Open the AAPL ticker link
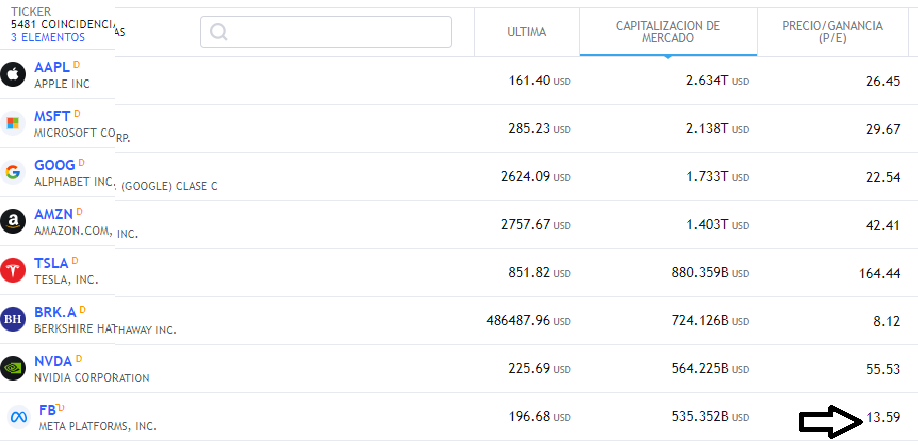The image size is (918, 445). pyautogui.click(x=52, y=67)
